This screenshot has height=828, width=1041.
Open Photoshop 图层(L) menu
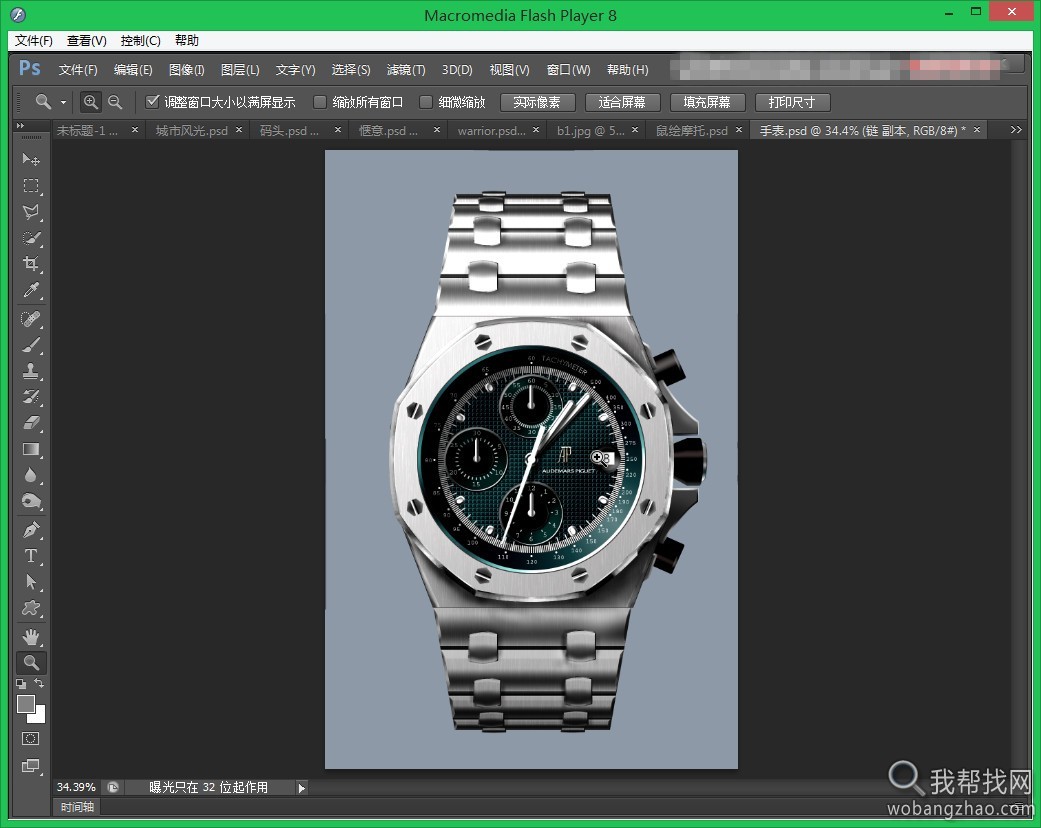(x=240, y=70)
